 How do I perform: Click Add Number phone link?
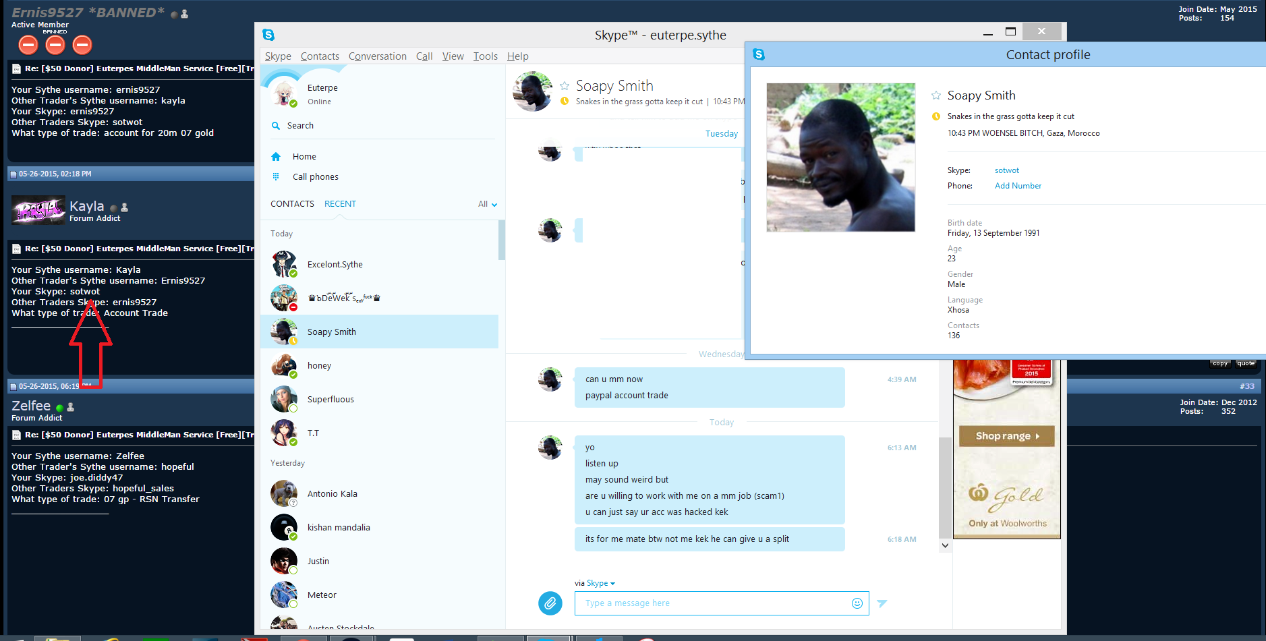(1018, 186)
